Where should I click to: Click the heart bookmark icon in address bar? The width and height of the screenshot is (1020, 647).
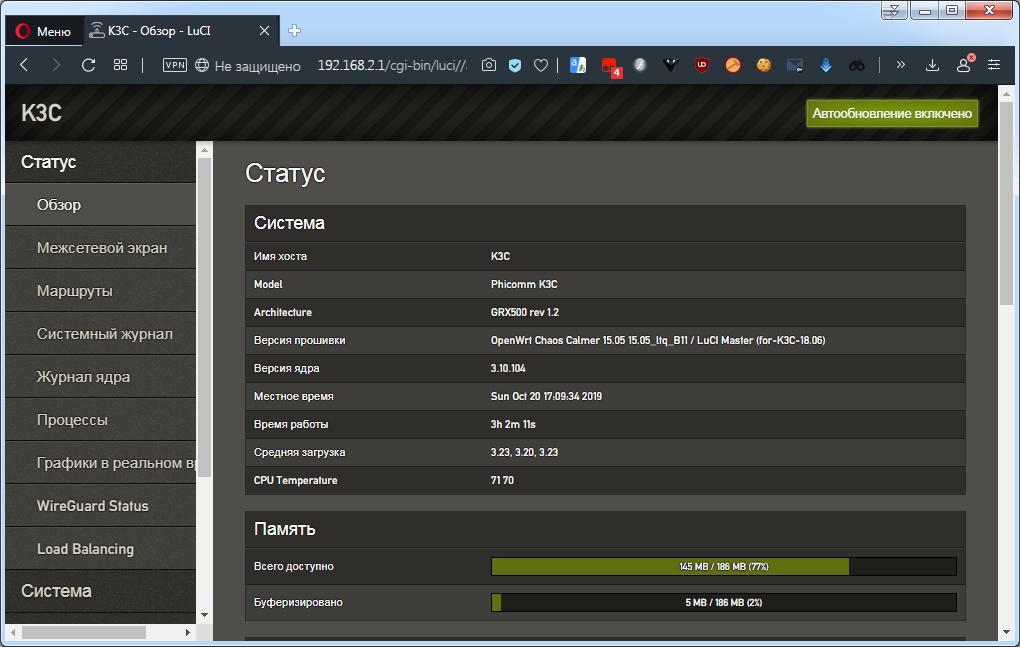(x=540, y=64)
